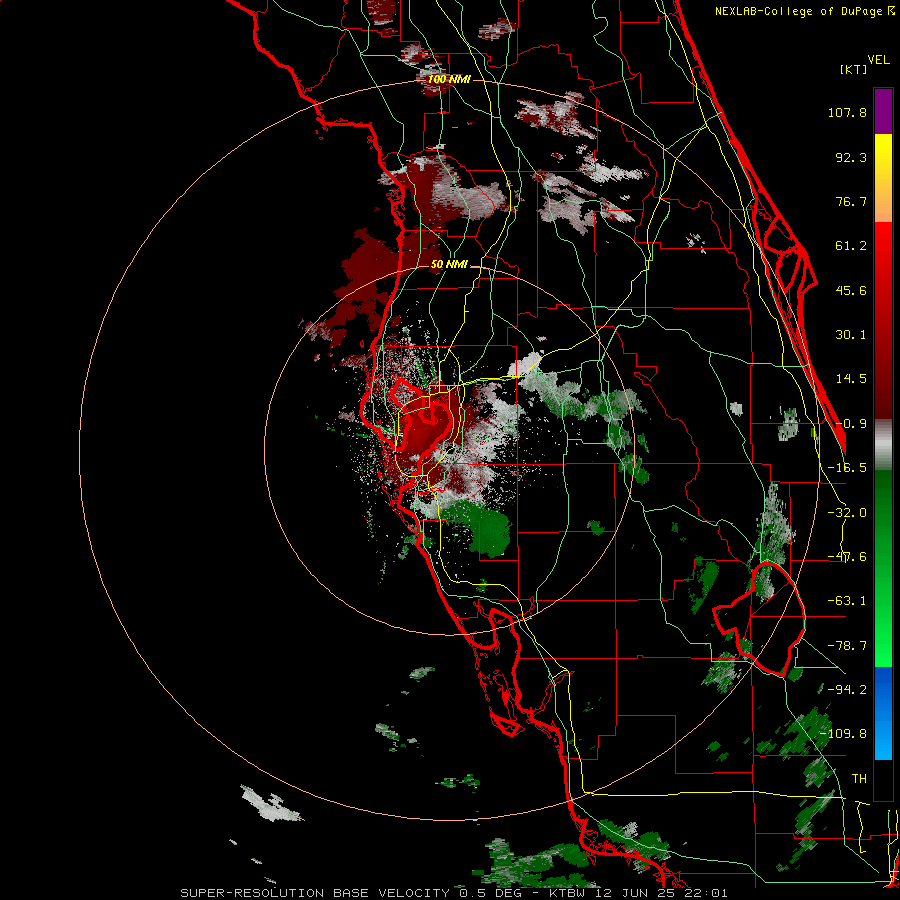Pick the purple segment of the color bar
Screen dimensions: 900x900
pyautogui.click(x=883, y=111)
